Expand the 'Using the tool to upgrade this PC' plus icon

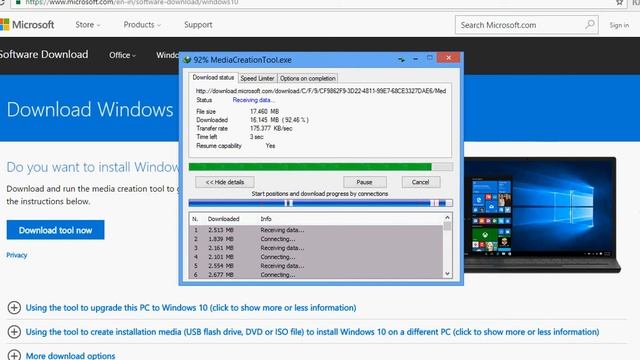[14, 307]
